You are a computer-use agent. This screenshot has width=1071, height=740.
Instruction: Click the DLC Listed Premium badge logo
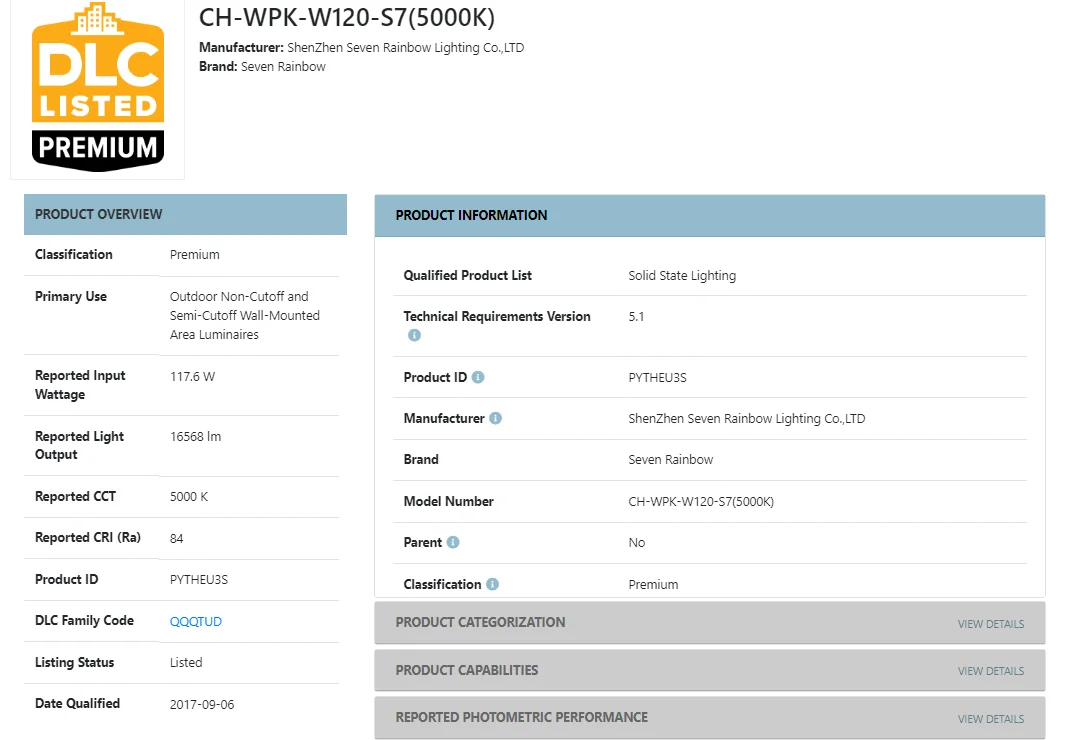pos(97,88)
